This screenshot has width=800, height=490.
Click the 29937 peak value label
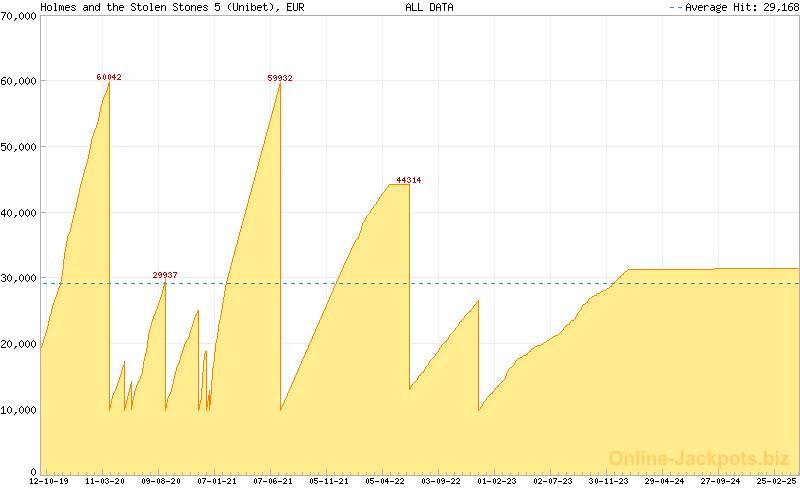pyautogui.click(x=165, y=275)
